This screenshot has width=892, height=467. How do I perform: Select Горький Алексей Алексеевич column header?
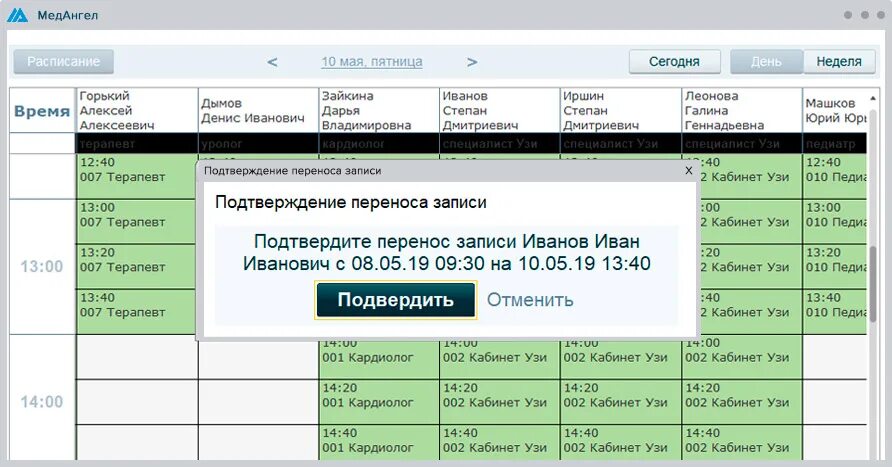click(137, 110)
